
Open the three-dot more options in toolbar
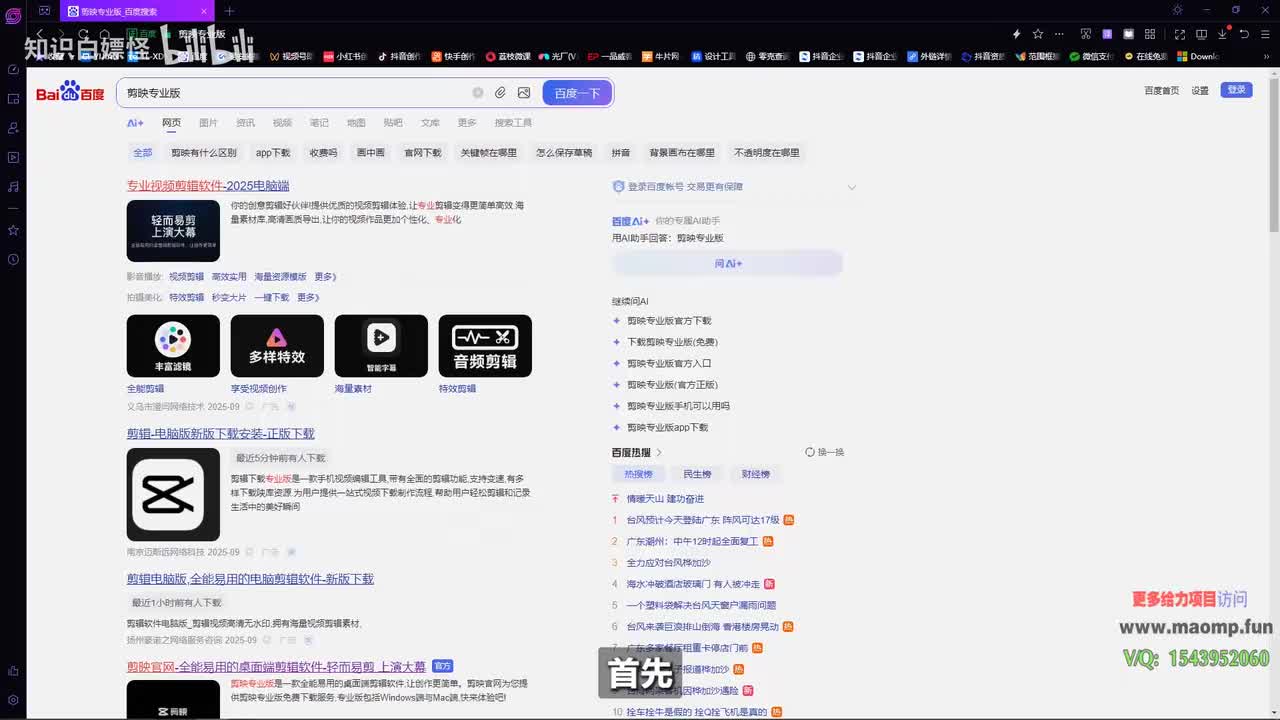(x=1059, y=34)
